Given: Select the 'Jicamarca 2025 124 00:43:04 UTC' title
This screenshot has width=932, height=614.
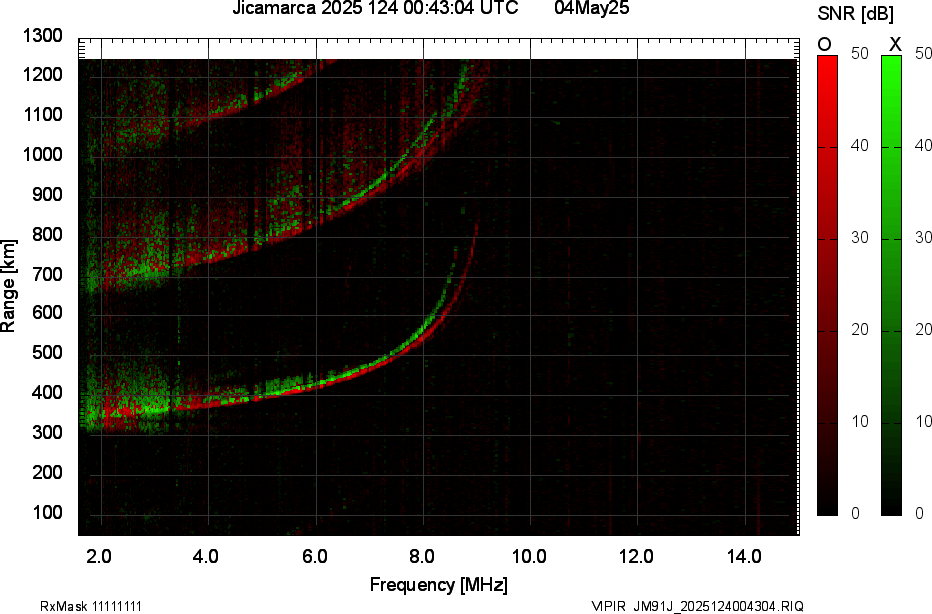Looking at the screenshot, I should (x=375, y=8).
